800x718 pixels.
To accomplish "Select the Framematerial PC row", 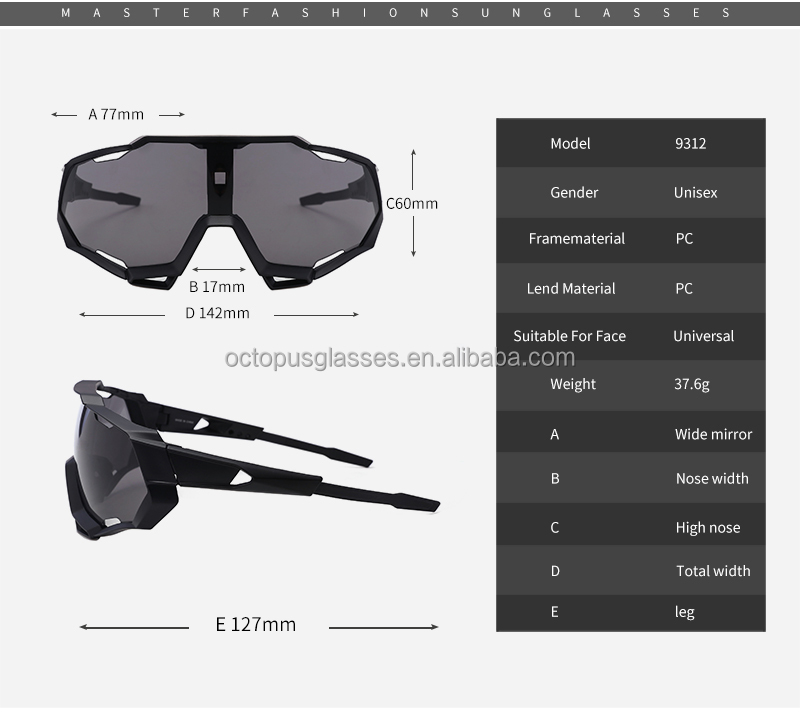I will (x=631, y=239).
